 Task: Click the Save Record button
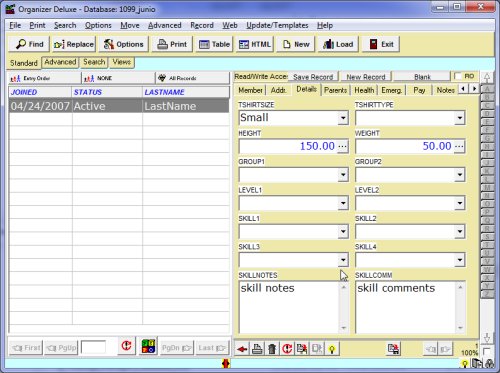(313, 77)
